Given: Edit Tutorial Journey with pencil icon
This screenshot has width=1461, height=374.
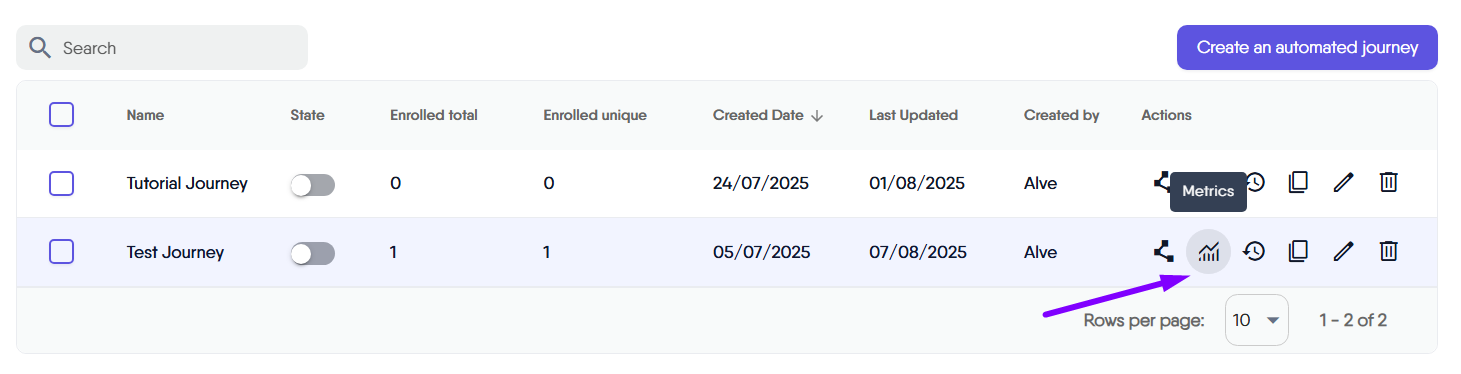Looking at the screenshot, I should point(1343,183).
